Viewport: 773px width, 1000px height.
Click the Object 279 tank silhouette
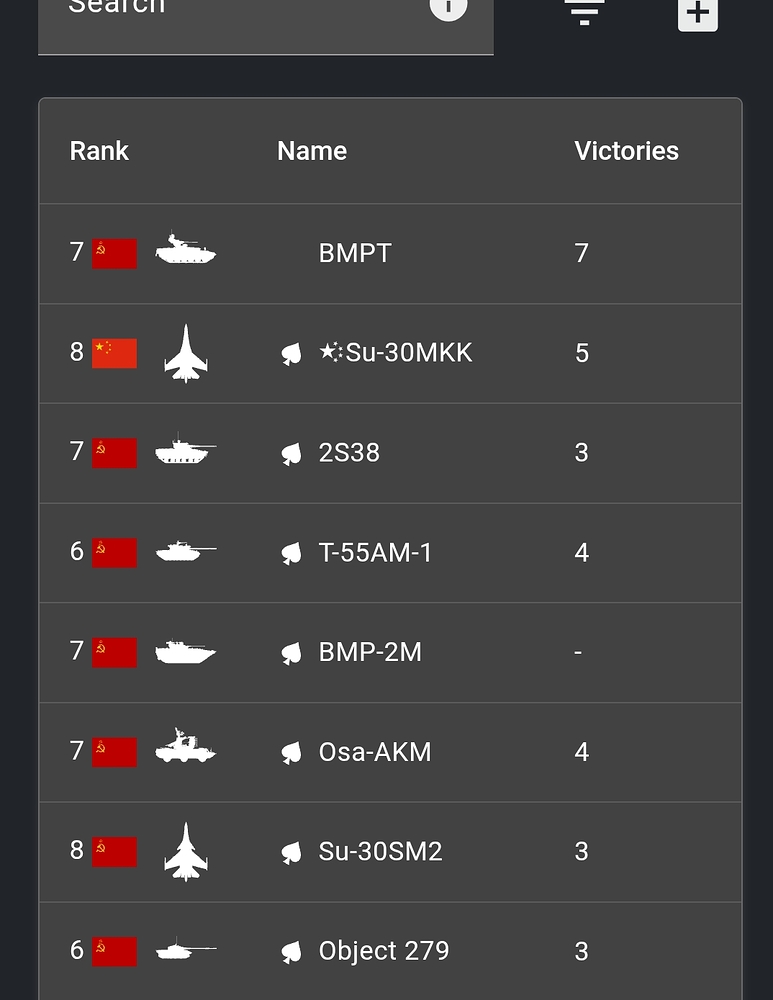(185, 949)
